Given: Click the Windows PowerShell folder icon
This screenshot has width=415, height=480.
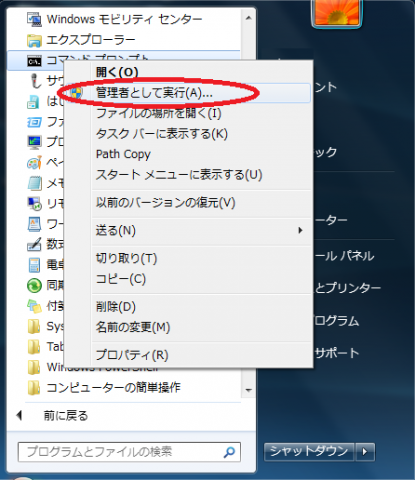Looking at the screenshot, I should coord(34,367).
